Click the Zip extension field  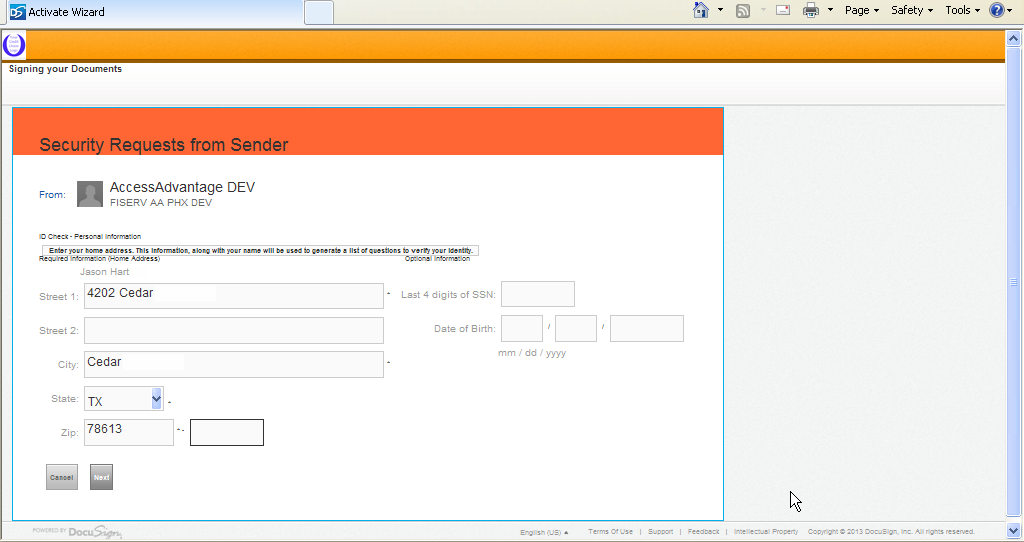point(227,432)
